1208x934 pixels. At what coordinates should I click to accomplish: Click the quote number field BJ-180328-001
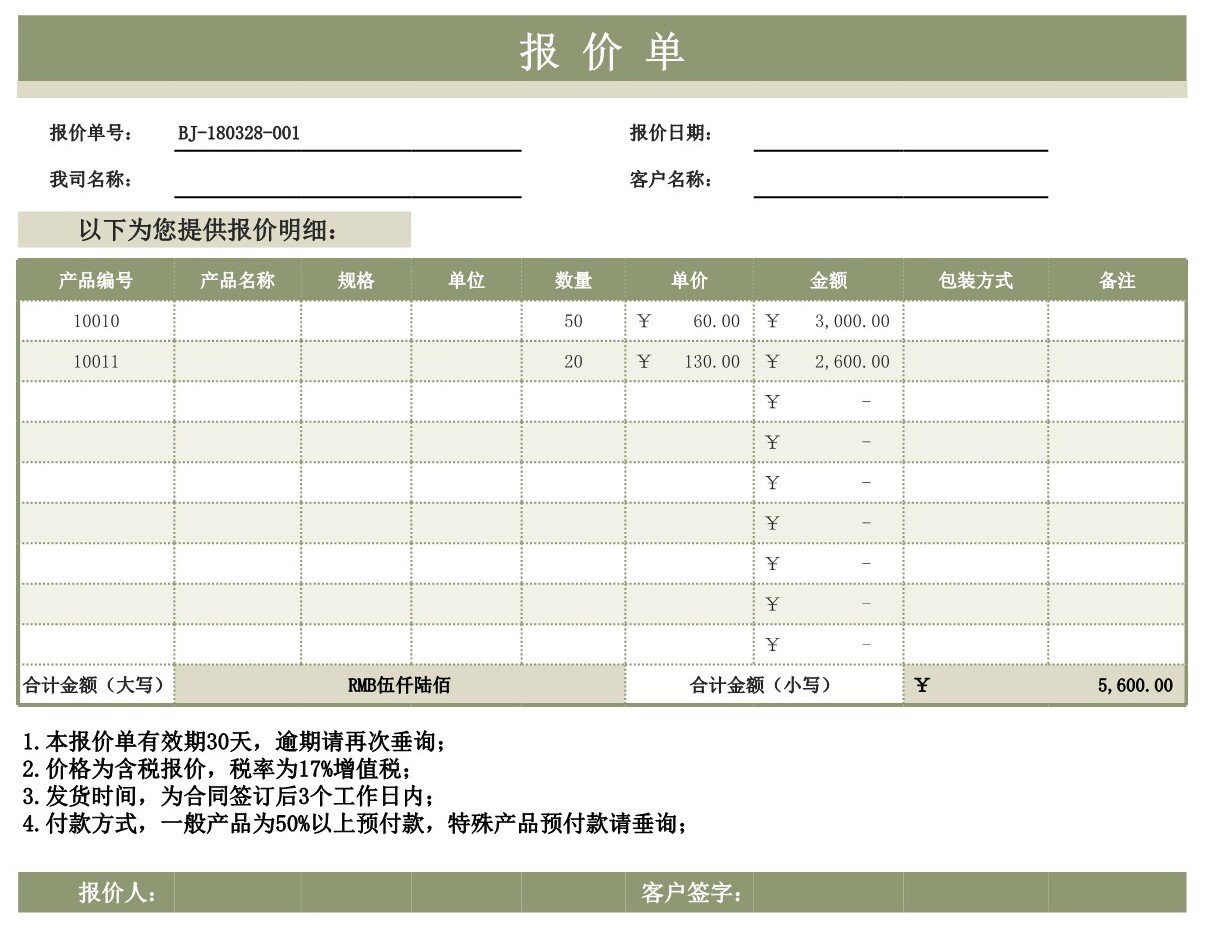pyautogui.click(x=347, y=134)
